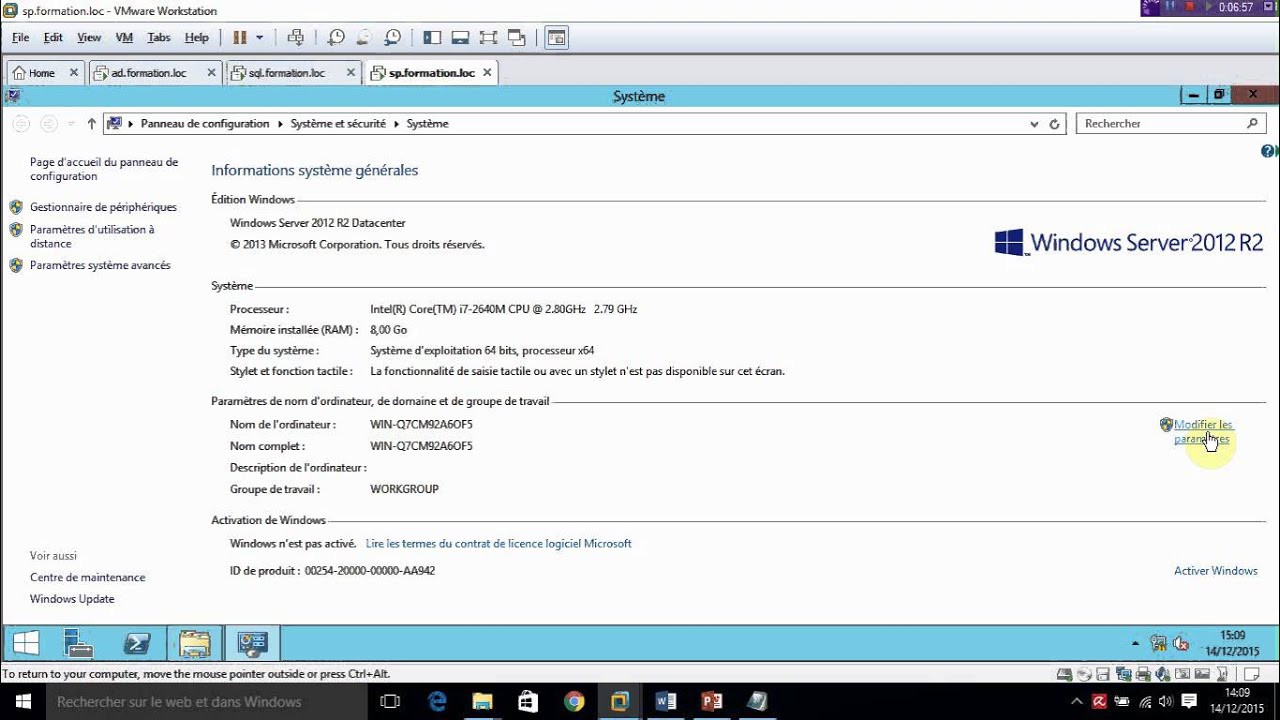Click the console view icon in the VMware toolbar
Screen dimensions: 1280x720
click(x=556, y=37)
